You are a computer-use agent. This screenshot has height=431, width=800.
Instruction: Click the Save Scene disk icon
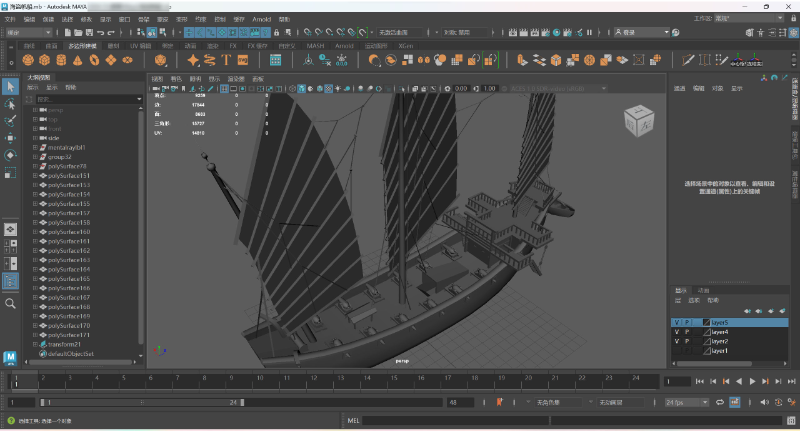(89, 32)
